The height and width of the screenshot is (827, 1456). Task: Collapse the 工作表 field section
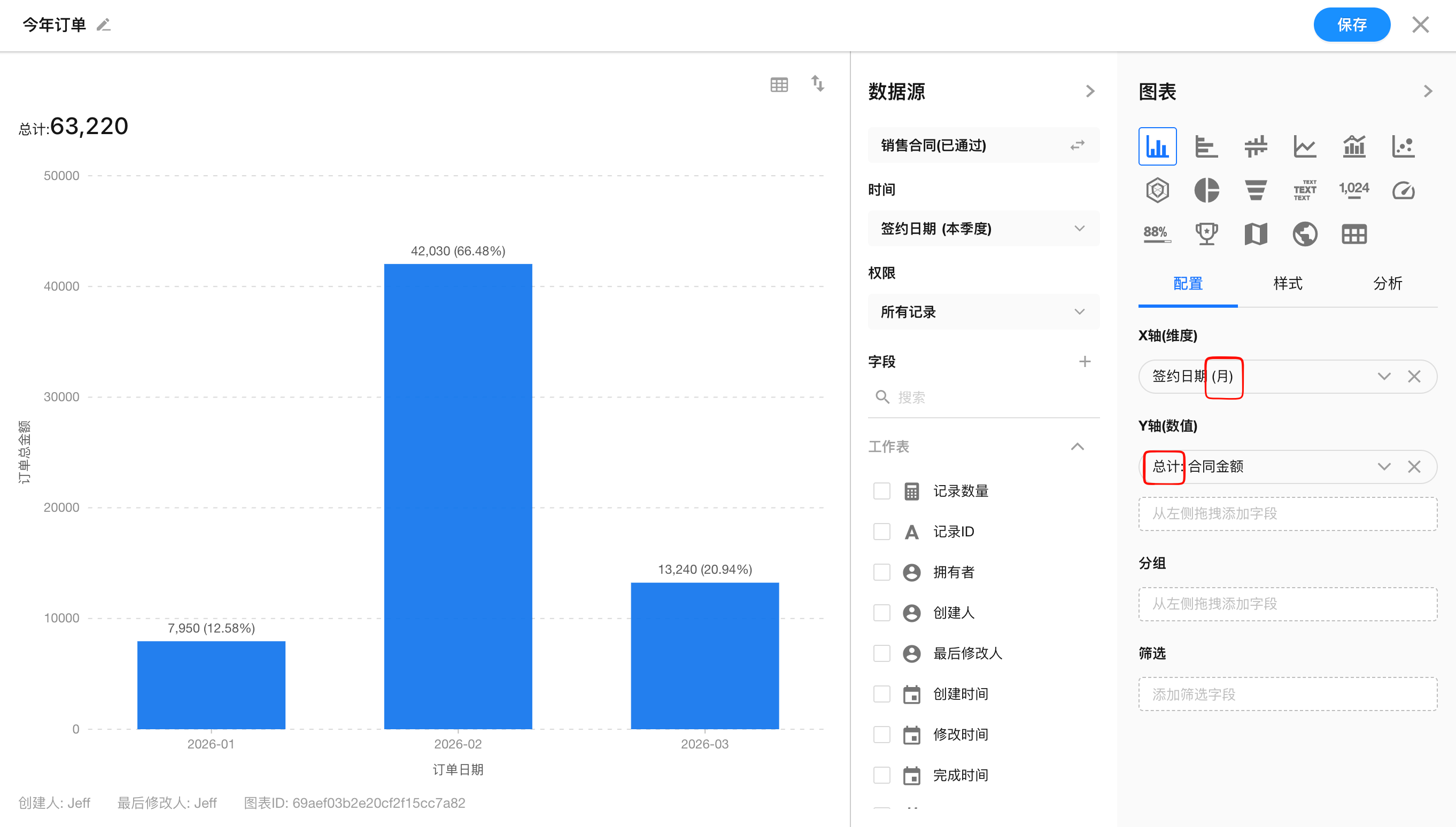pos(1077,447)
